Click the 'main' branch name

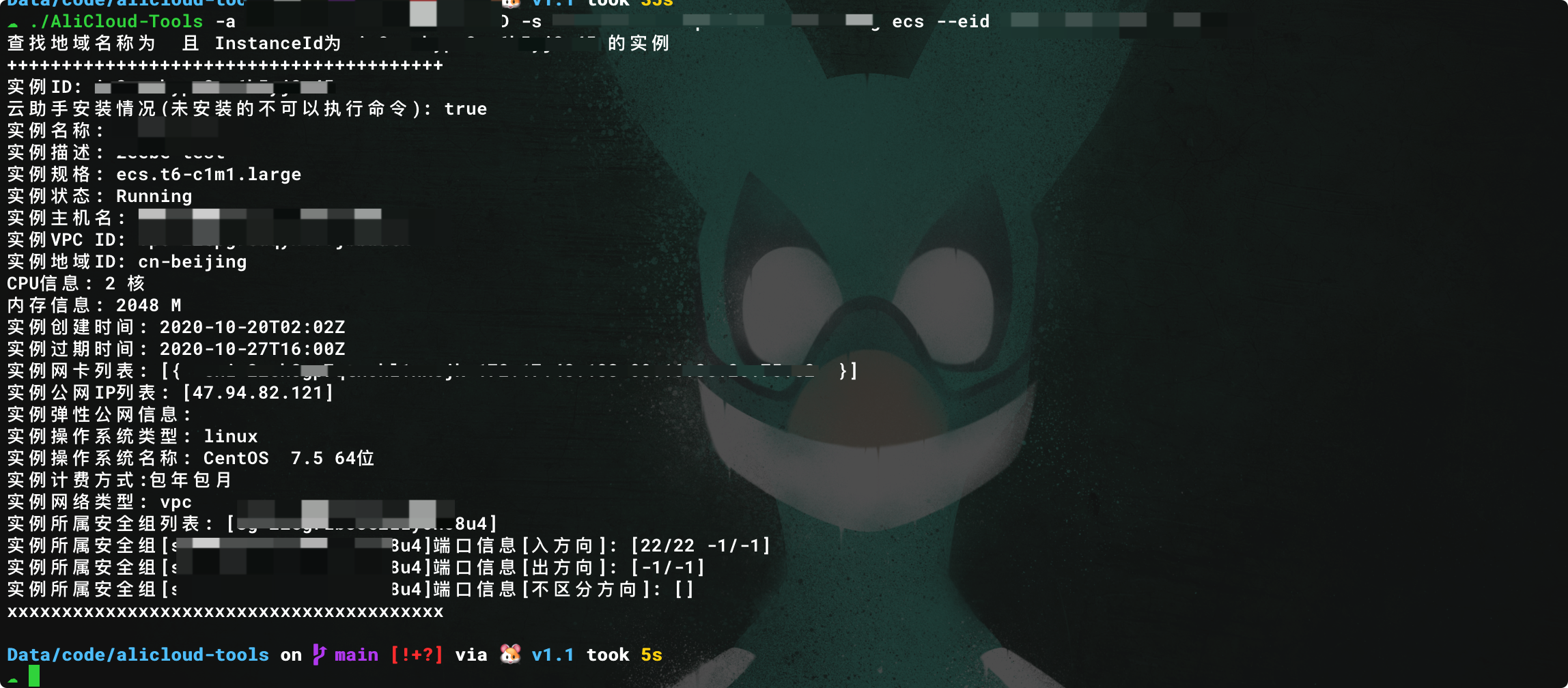click(356, 655)
